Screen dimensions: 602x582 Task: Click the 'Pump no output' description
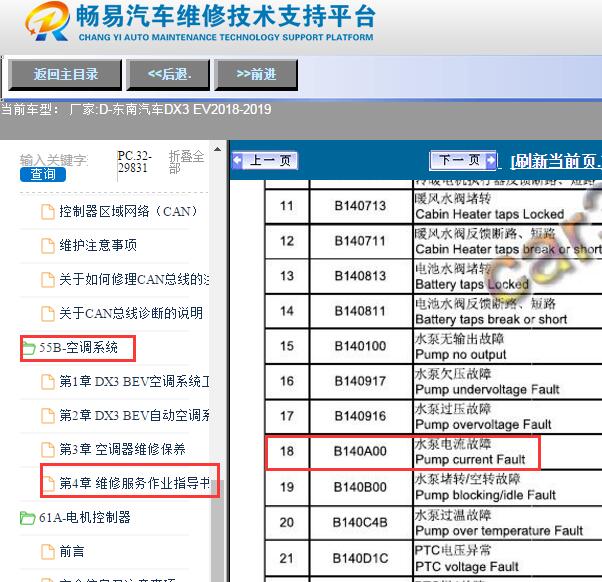pyautogui.click(x=461, y=354)
